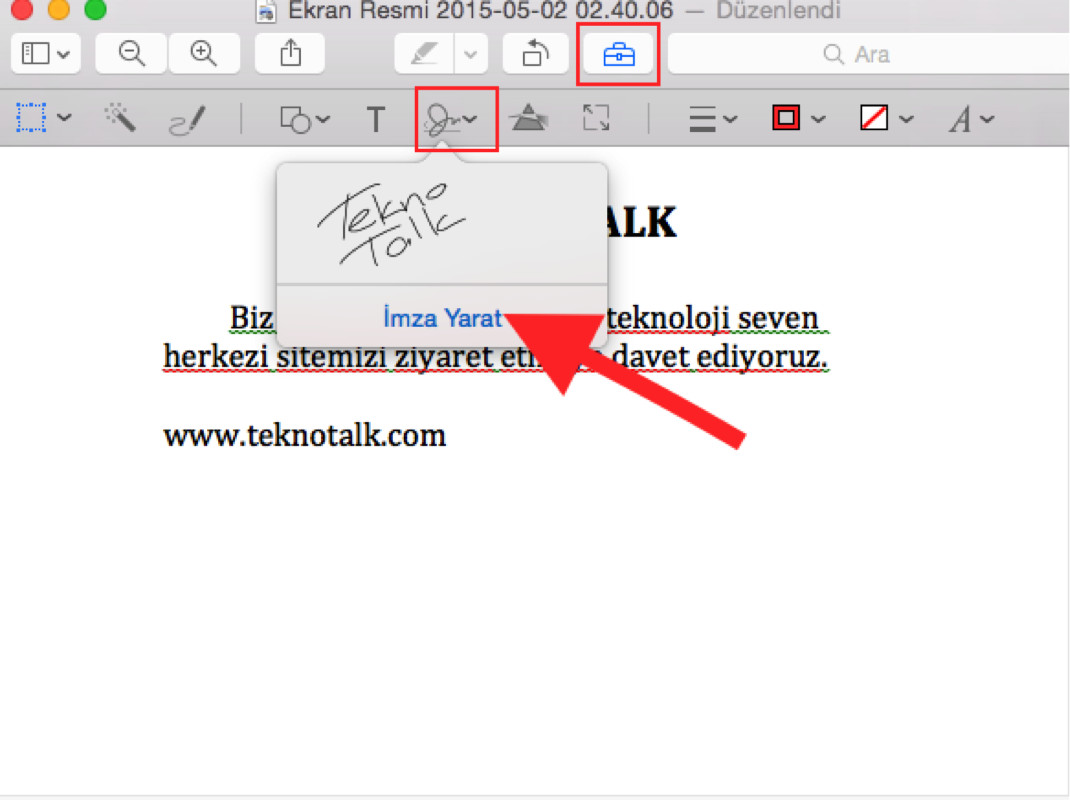Open the Shapes tool menu

(304, 119)
